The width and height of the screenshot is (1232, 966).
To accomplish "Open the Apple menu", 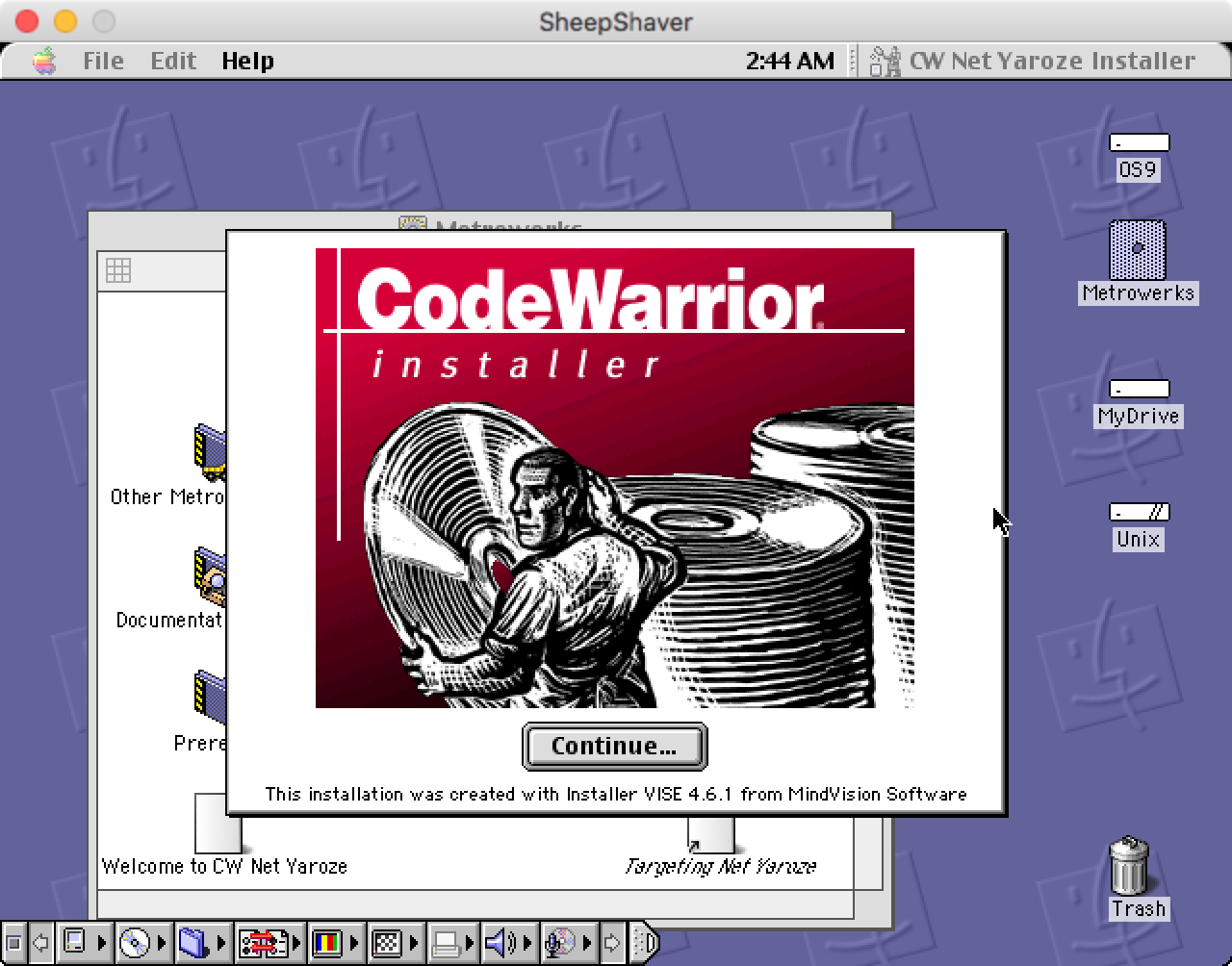I will (44, 61).
